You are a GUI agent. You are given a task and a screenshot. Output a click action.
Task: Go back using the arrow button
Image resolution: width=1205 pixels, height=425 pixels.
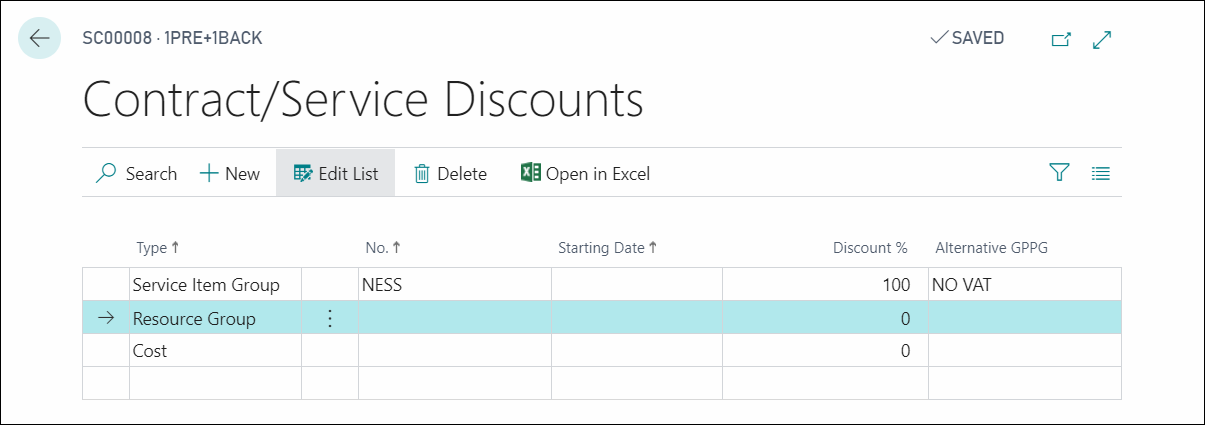[x=39, y=38]
